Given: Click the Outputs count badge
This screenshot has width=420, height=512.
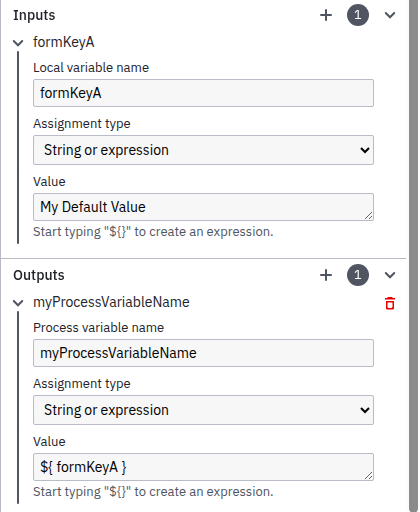Looking at the screenshot, I should click(358, 275).
